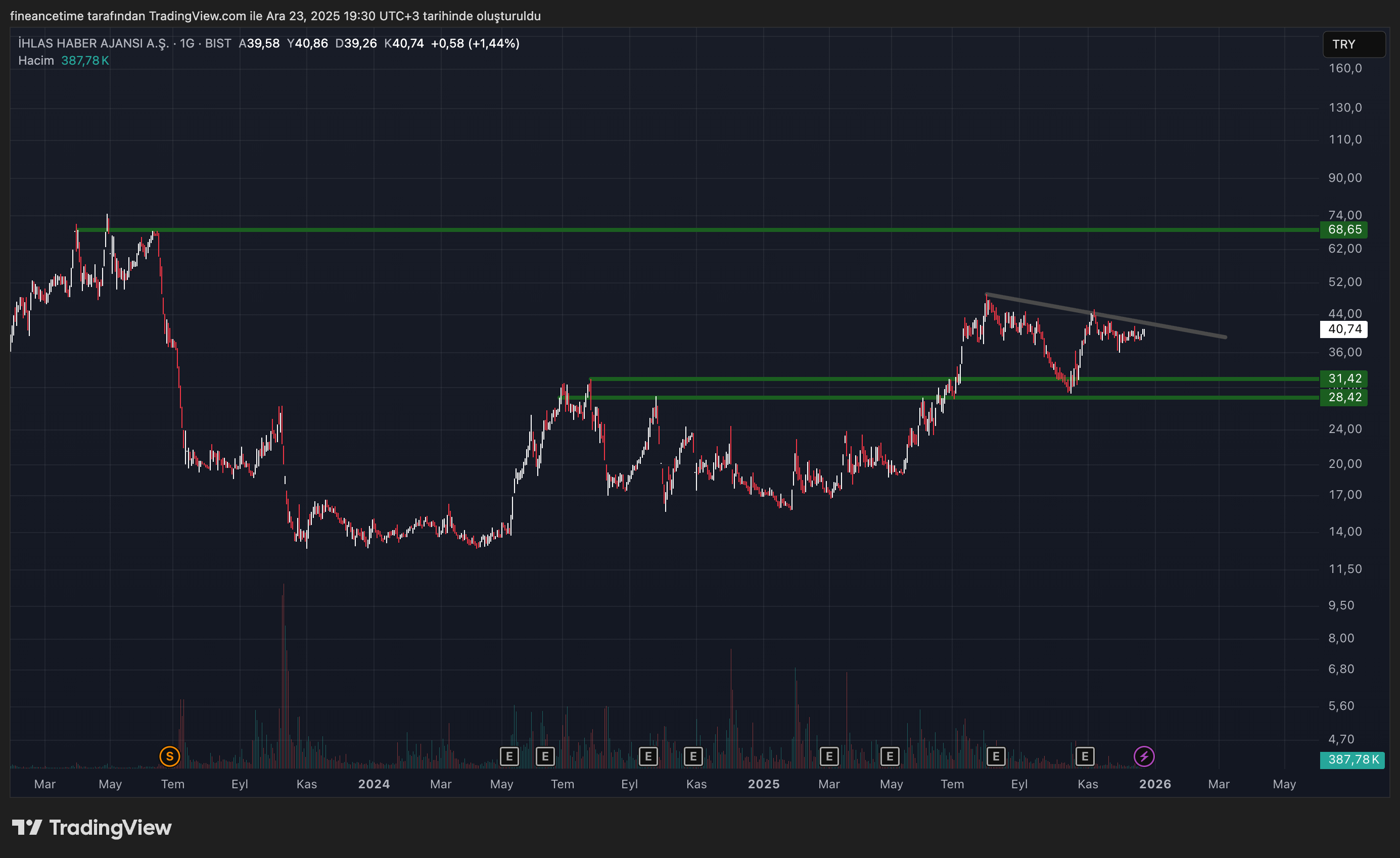Screen dimensions: 1400x858
Task: Select the Hacim volume indicator label
Action: [x=36, y=60]
